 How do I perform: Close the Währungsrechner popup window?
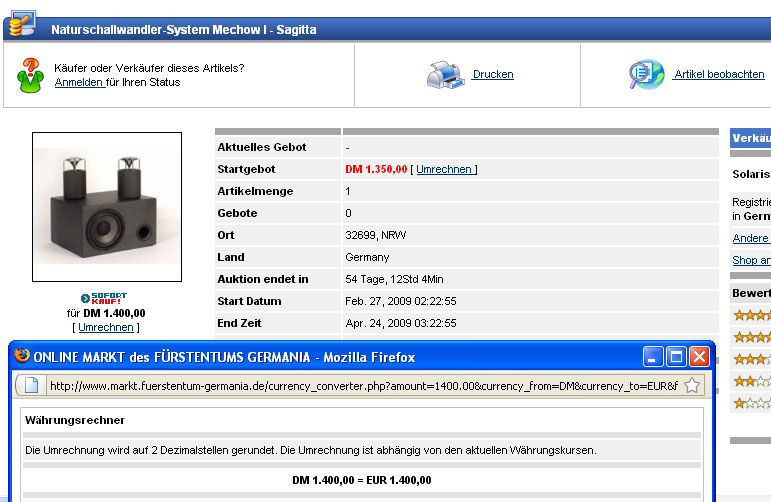(699, 357)
